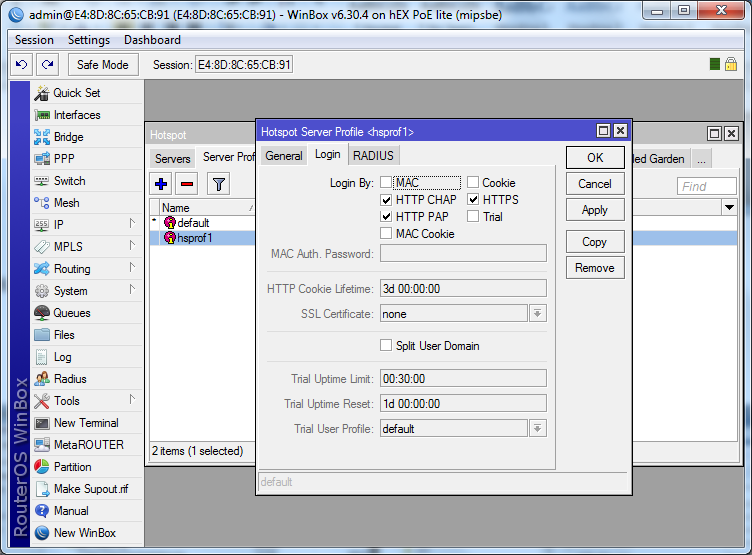752x555 pixels.
Task: Open the Queues section
Action: (x=87, y=313)
